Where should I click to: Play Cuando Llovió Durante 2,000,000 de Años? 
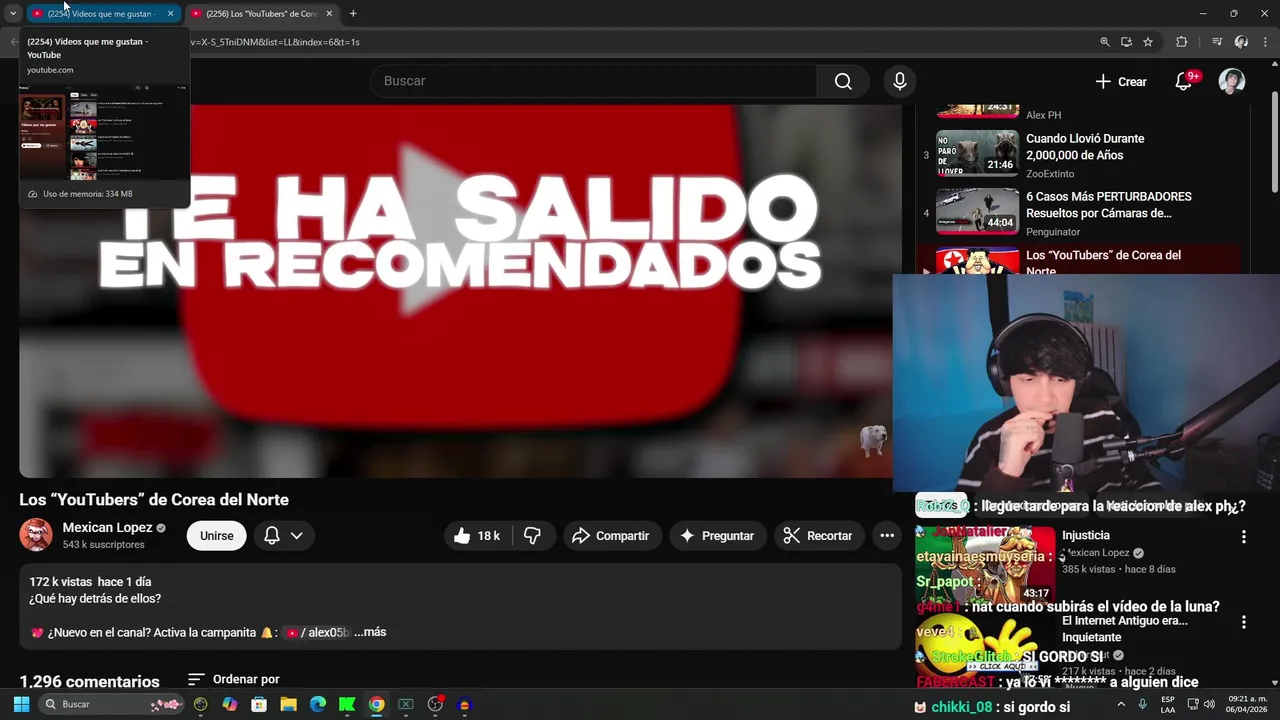pyautogui.click(x=1085, y=147)
